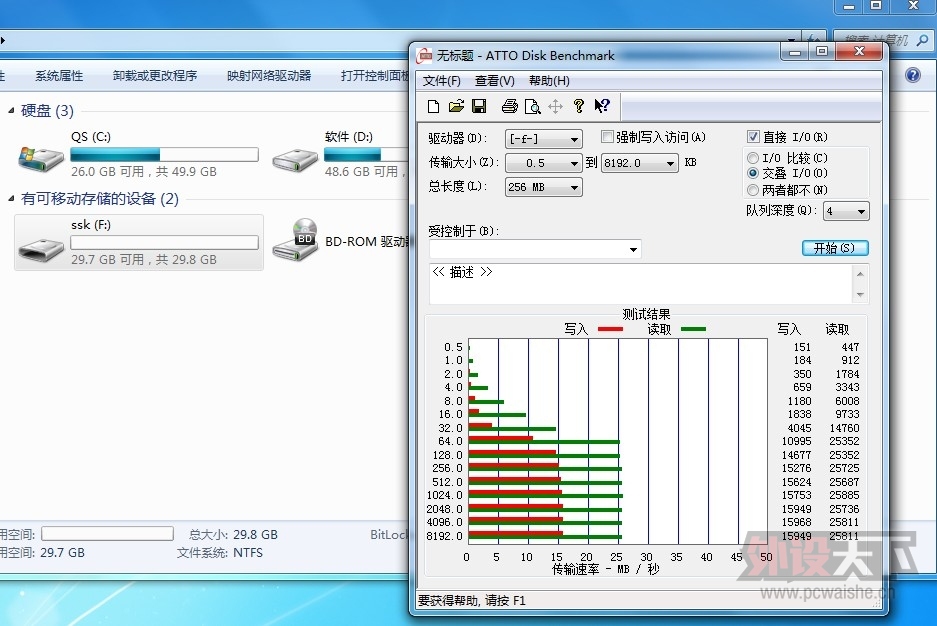Maximize the ATTO Disk Benchmark window
The width and height of the screenshot is (937, 626).
click(x=822, y=52)
